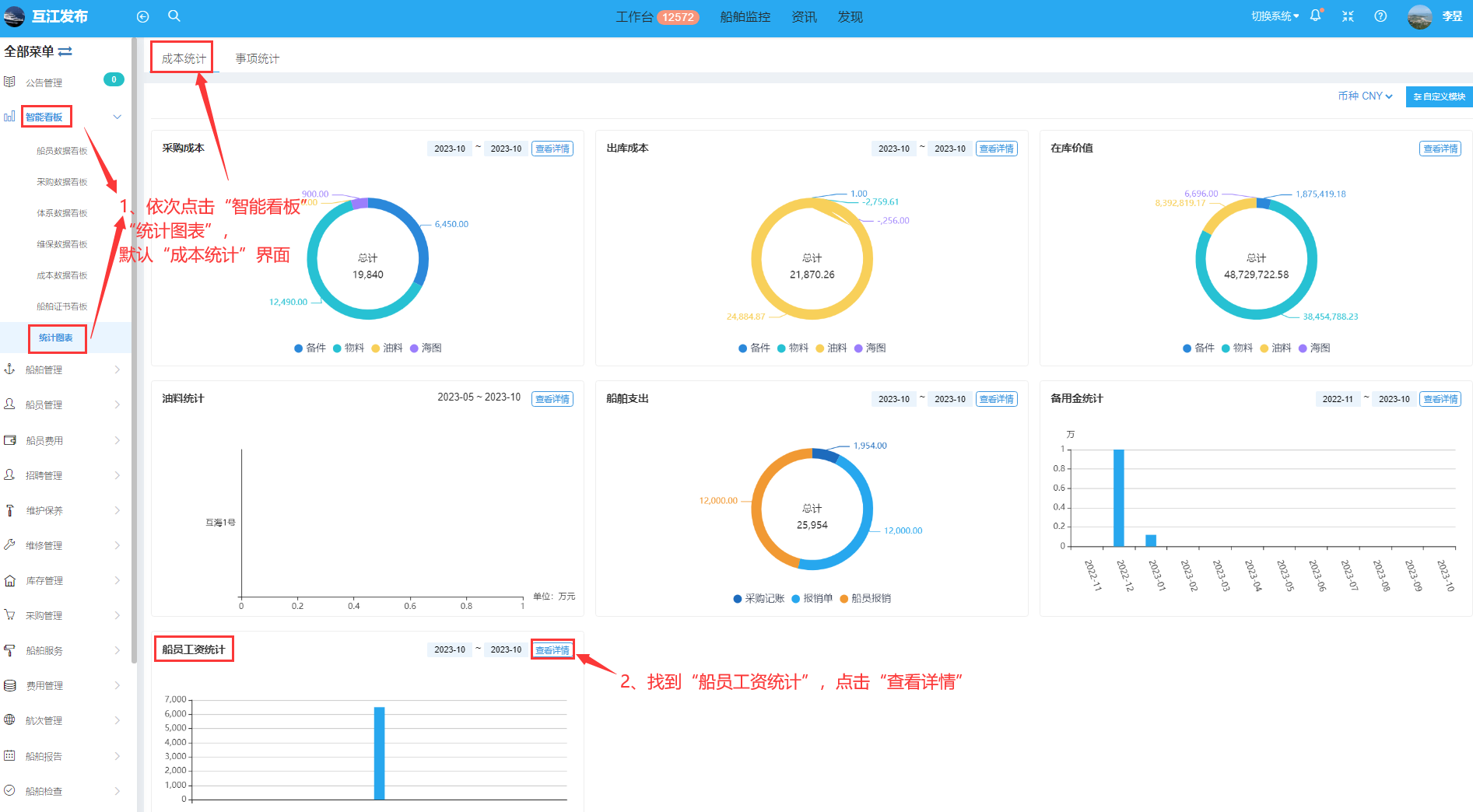
Task: Toggle 海图 legend in 出库成本 chart
Action: [x=869, y=348]
